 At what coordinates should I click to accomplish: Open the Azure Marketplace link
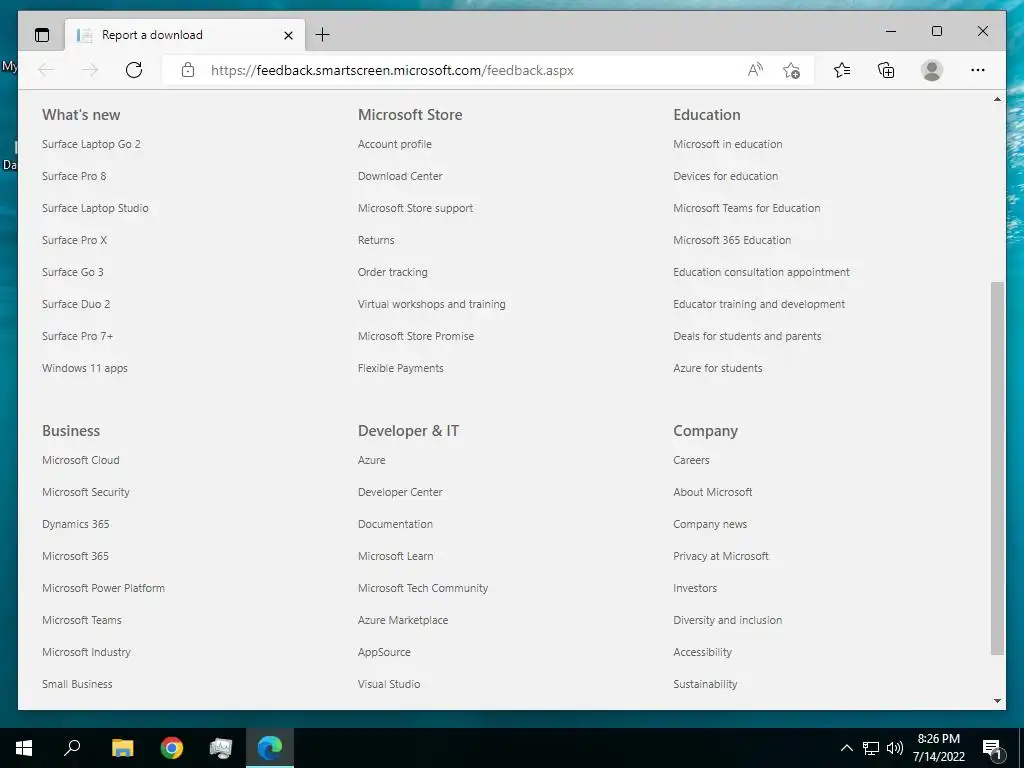pyautogui.click(x=403, y=620)
